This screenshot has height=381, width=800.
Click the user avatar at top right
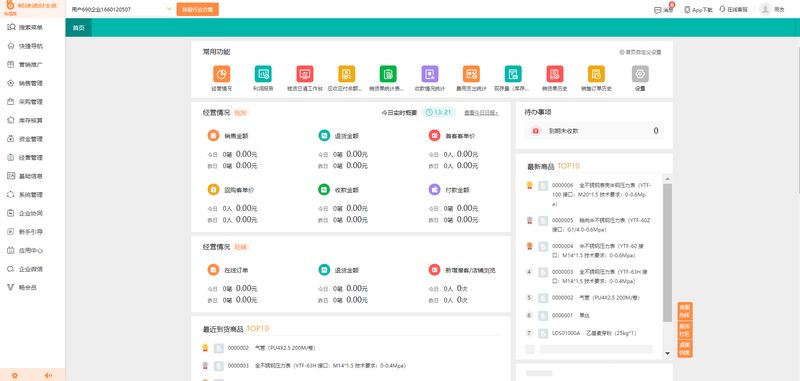point(765,9)
